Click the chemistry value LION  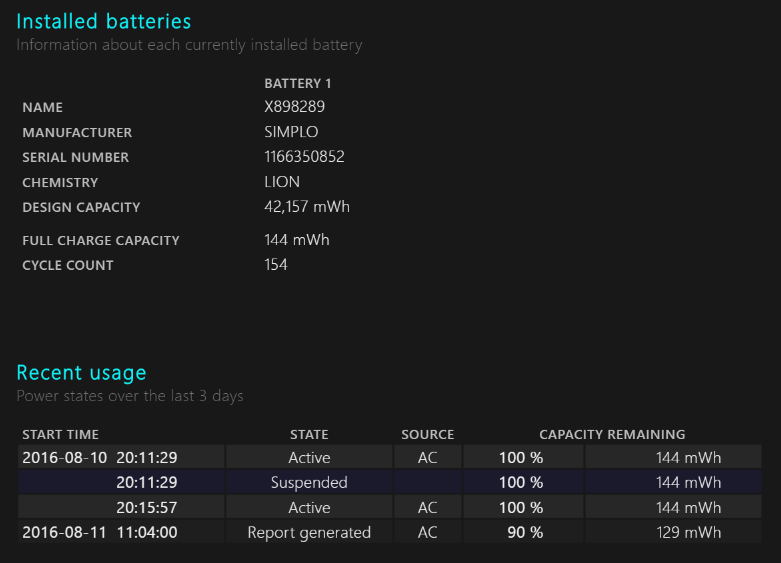coord(282,182)
